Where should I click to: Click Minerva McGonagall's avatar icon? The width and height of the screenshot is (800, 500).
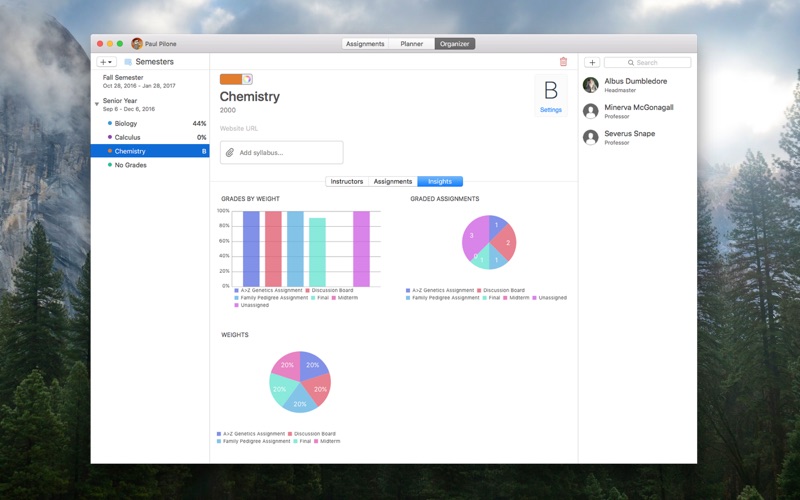click(x=591, y=111)
